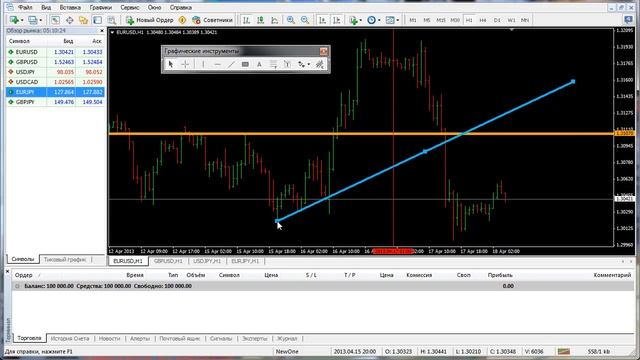The image size is (640, 360).
Task: Select the vertical line drawing tool
Action: pyautogui.click(x=203, y=64)
